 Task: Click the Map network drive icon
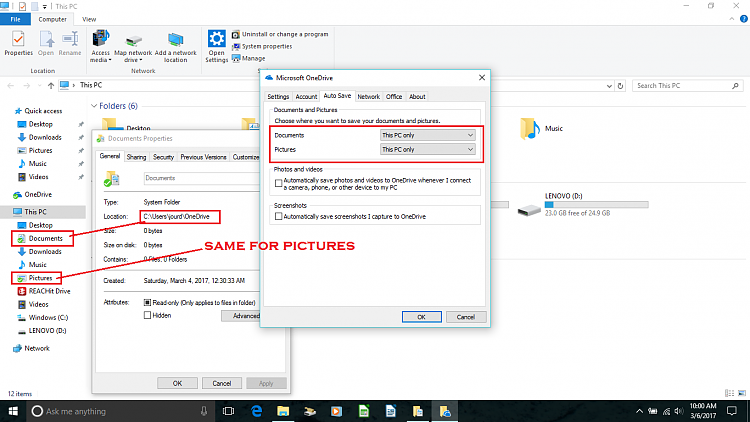(x=133, y=48)
